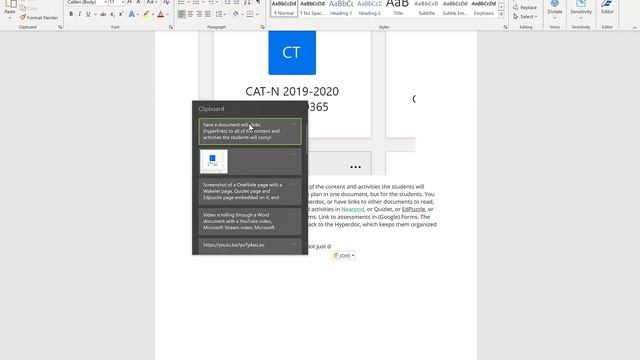Image resolution: width=640 pixels, height=360 pixels.
Task: Apply the Title style
Action: tap(398, 8)
